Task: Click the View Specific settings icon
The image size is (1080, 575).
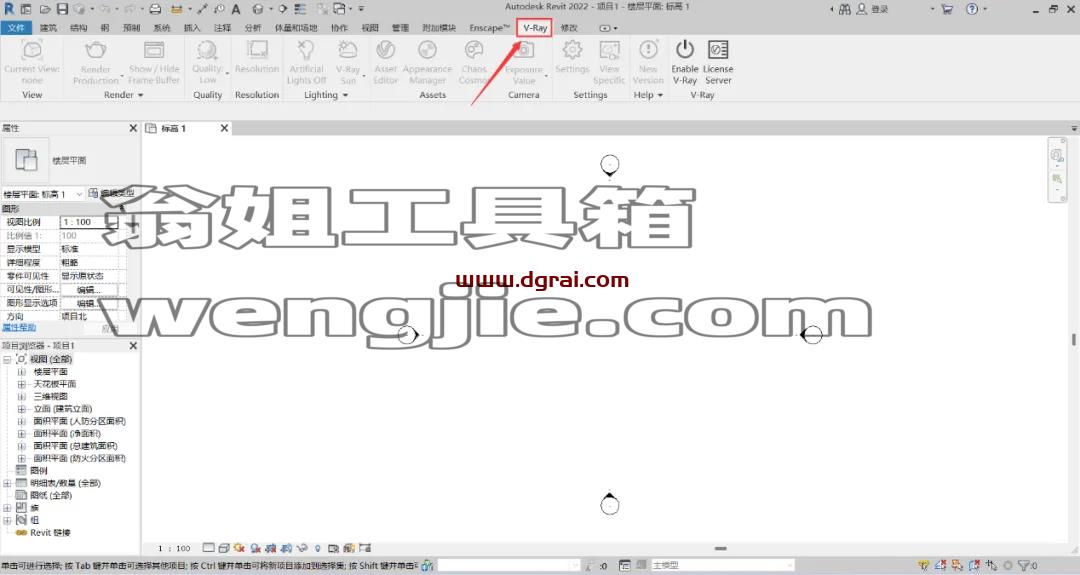Action: 609,50
